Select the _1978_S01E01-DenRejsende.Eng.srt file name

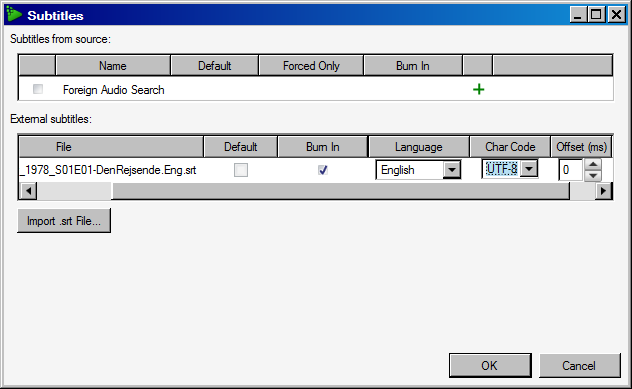point(108,170)
